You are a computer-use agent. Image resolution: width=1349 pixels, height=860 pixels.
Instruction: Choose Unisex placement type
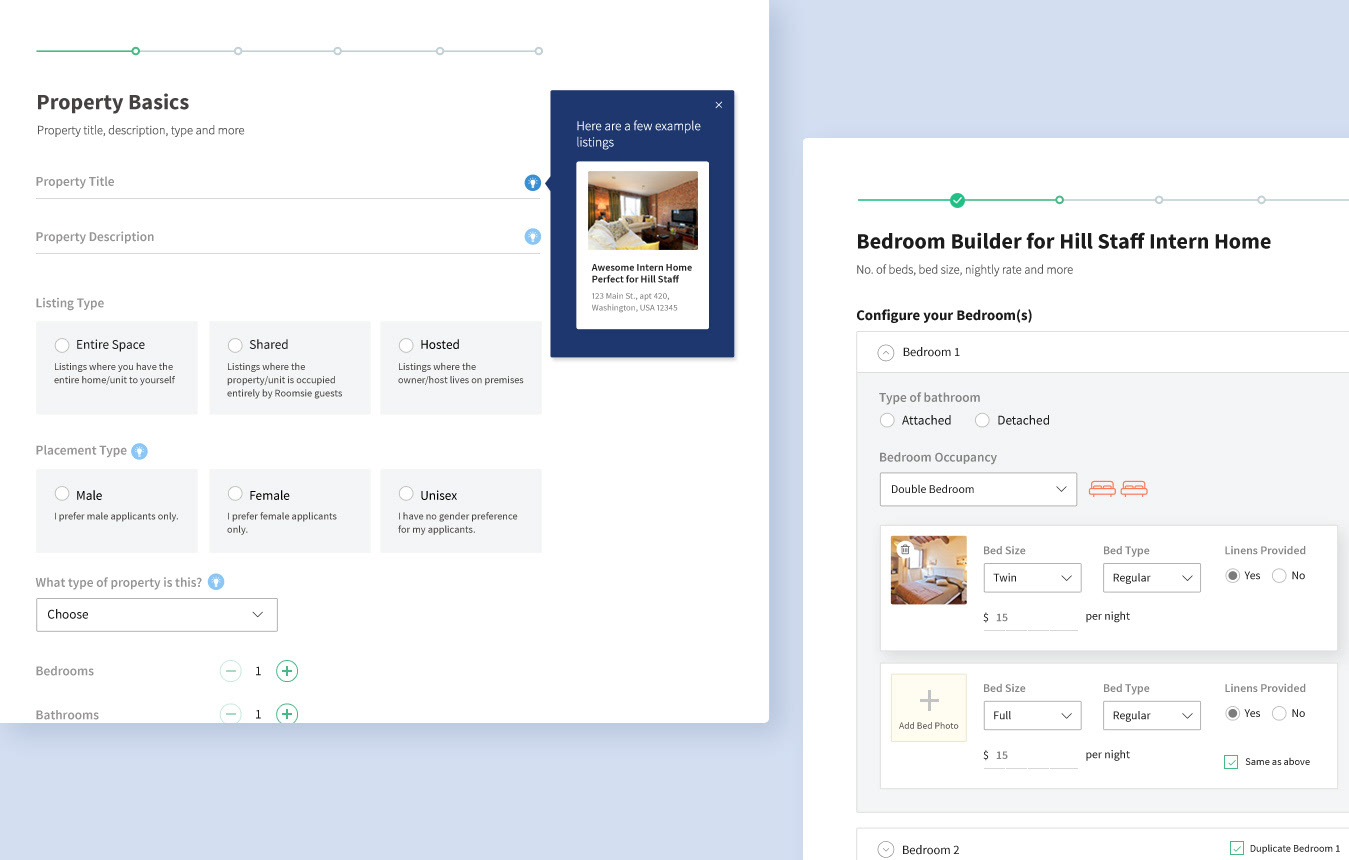pos(406,494)
